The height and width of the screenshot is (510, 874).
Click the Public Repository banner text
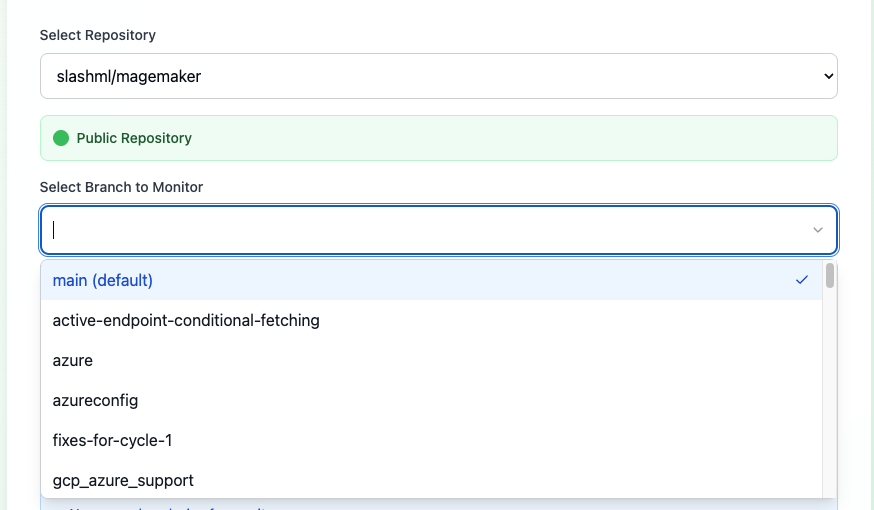(x=134, y=138)
